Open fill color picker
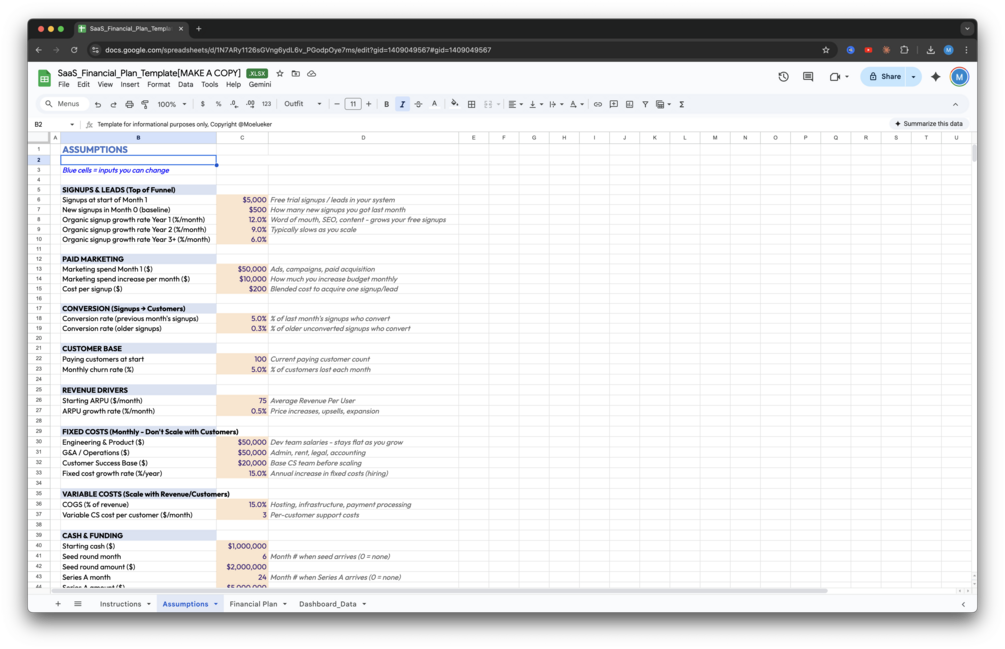The height and width of the screenshot is (649, 1005). tap(455, 104)
